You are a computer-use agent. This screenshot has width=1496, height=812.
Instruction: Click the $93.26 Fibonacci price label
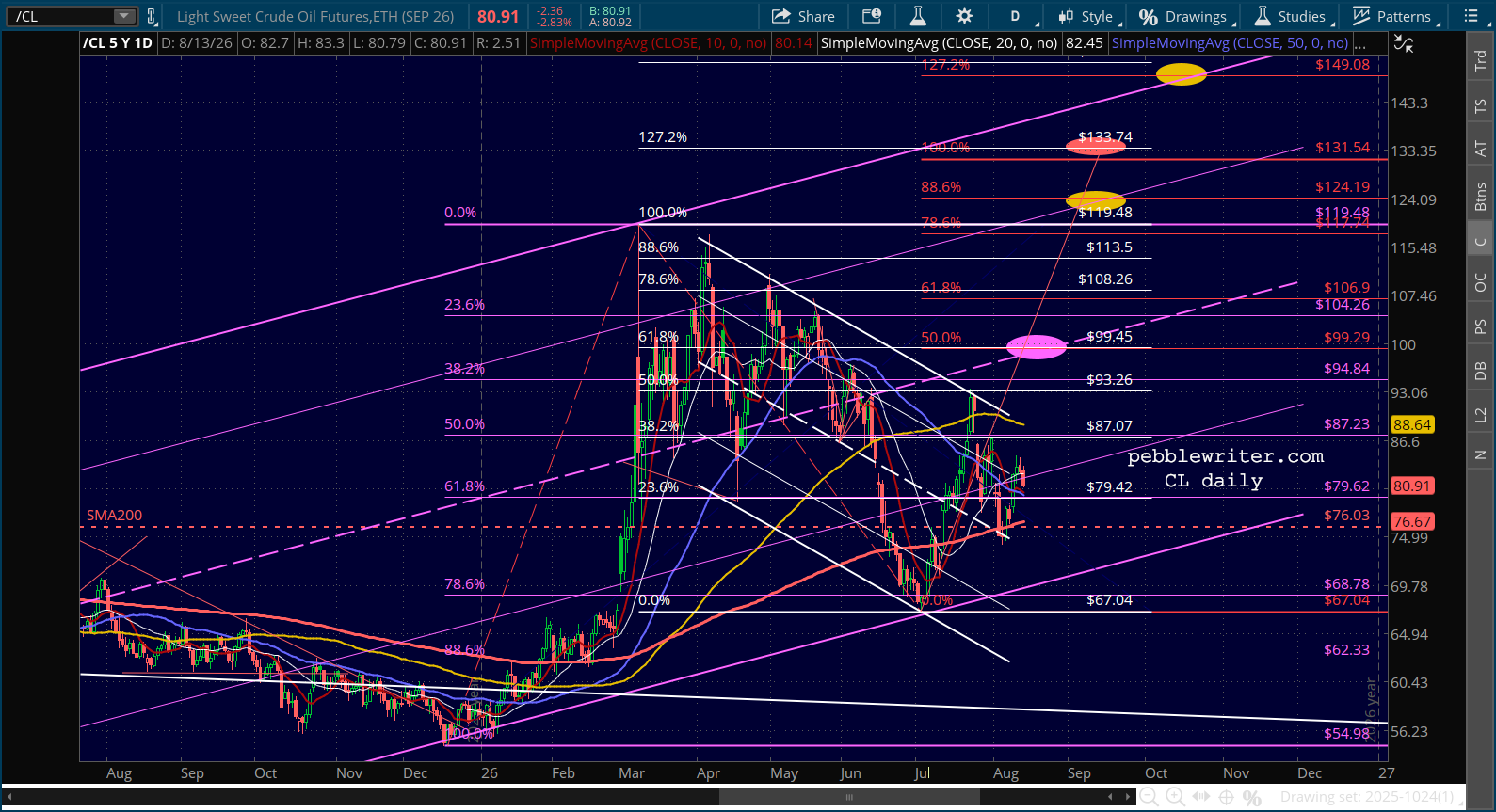tap(1109, 380)
